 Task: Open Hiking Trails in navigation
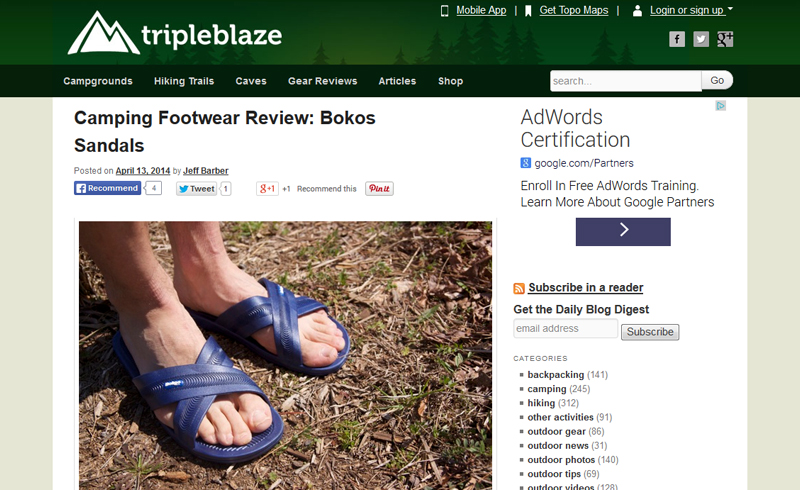[184, 81]
